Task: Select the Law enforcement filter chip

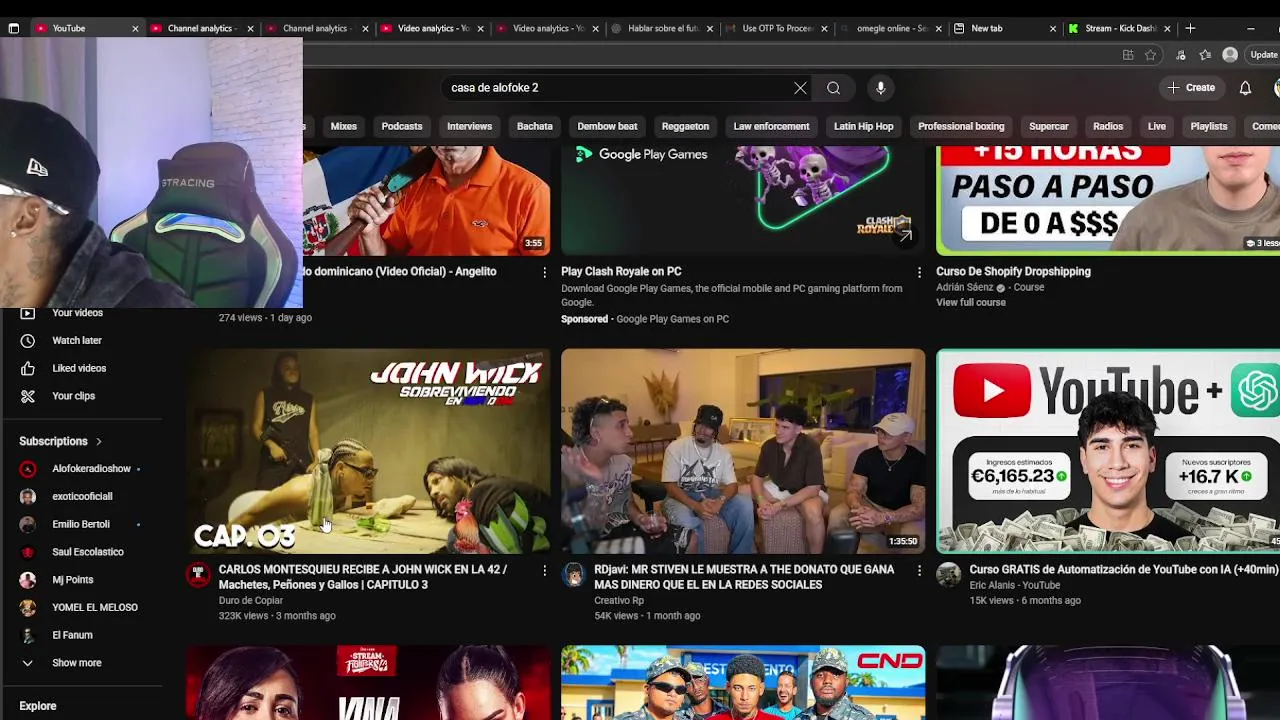Action: tap(771, 126)
